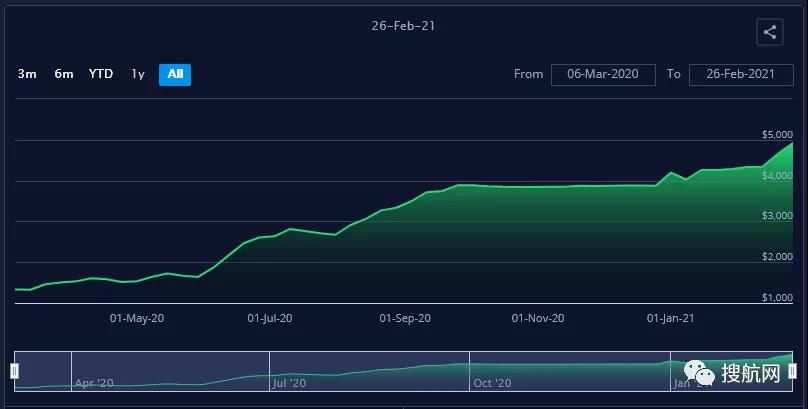
Task: Click the 01-May-20 x-axis label
Action: [x=137, y=318]
